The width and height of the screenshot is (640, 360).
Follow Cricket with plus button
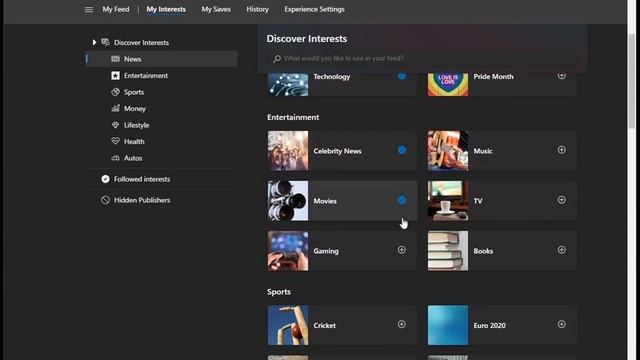402,324
